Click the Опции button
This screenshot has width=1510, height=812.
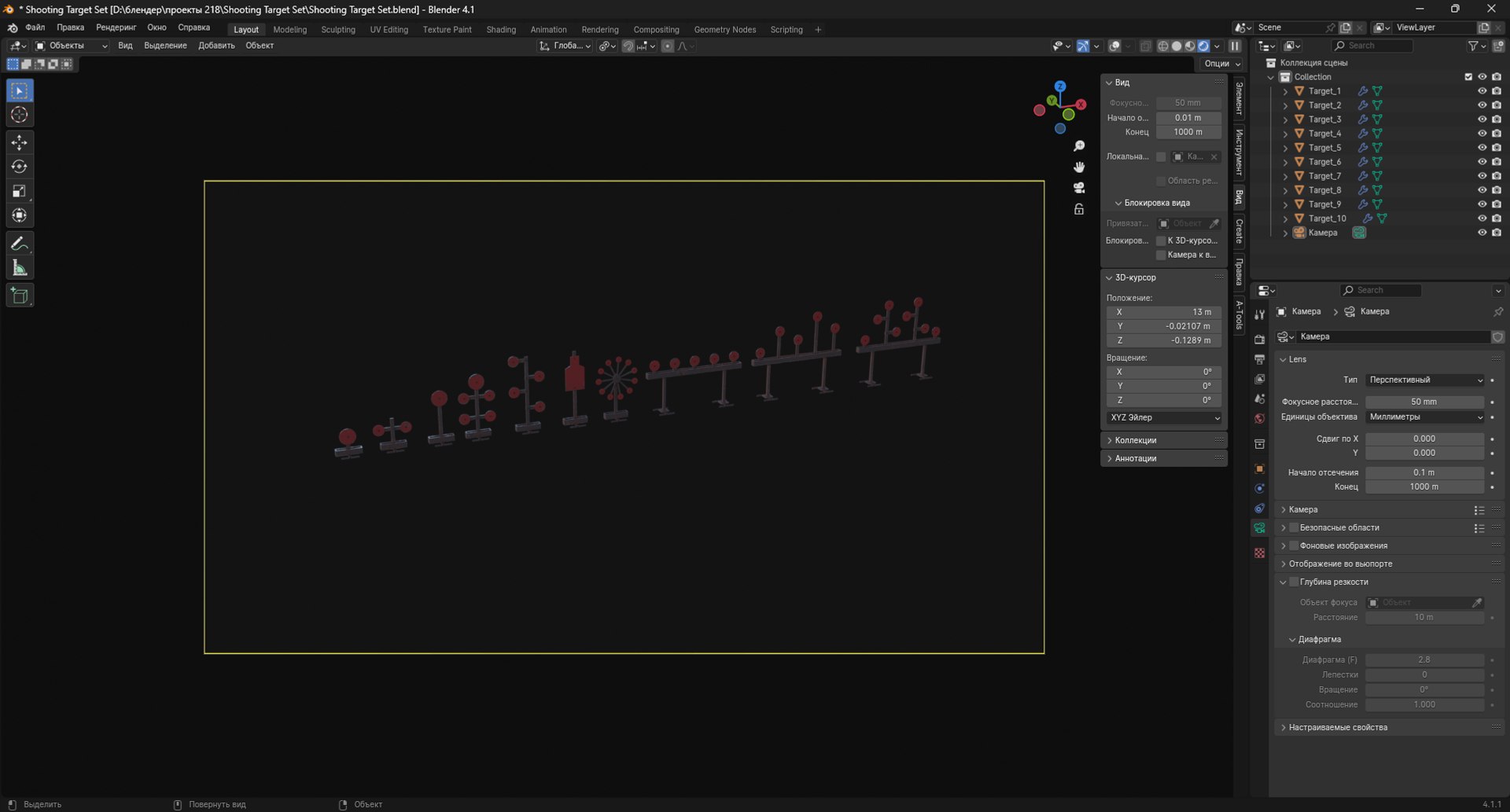pos(1221,64)
